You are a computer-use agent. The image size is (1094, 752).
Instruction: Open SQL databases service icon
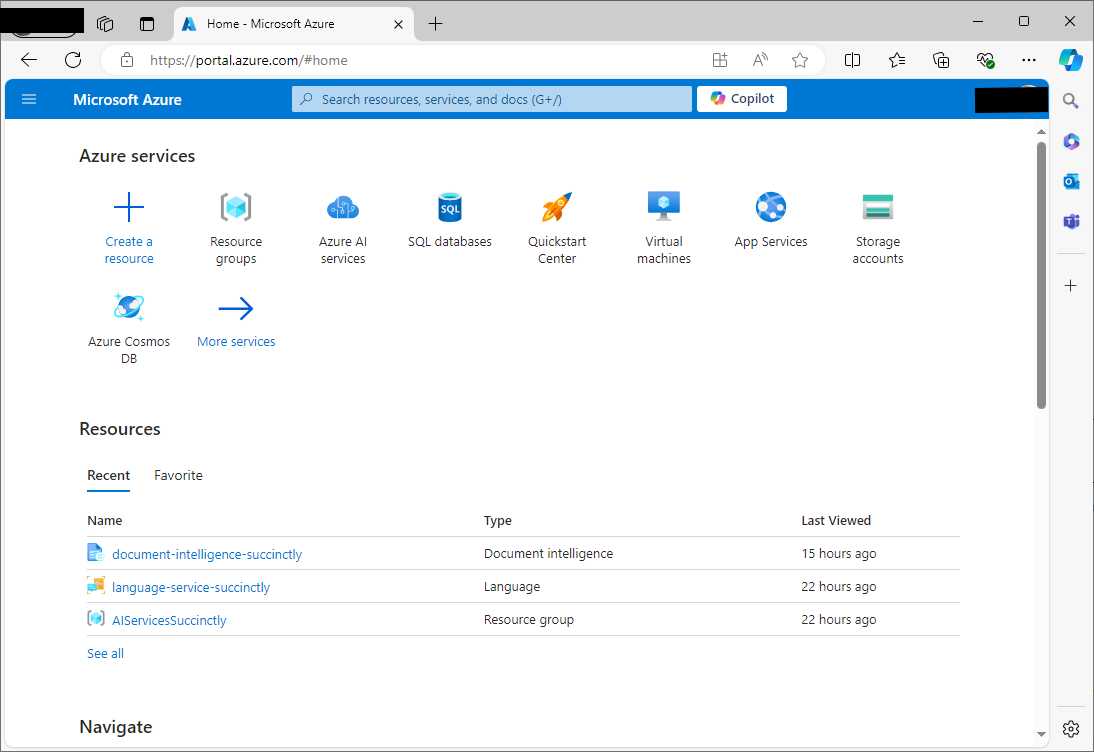[x=450, y=207]
